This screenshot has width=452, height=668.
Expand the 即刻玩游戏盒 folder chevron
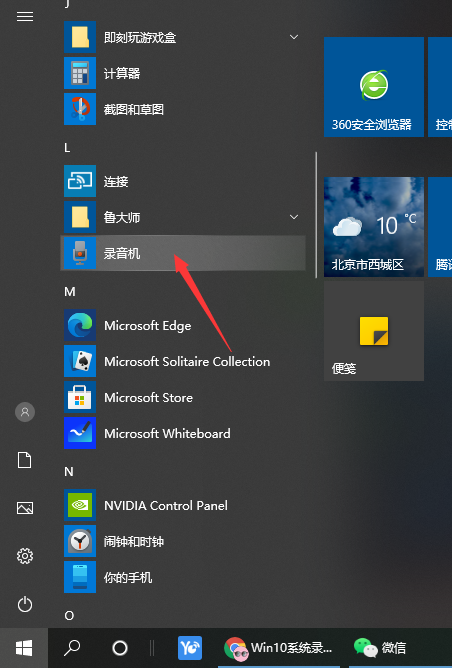tap(294, 37)
